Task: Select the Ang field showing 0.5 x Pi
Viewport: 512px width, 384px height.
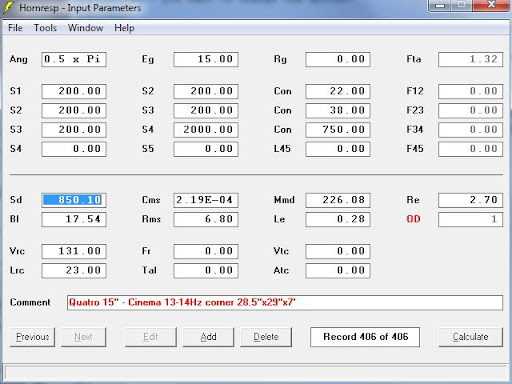Action: point(74,59)
